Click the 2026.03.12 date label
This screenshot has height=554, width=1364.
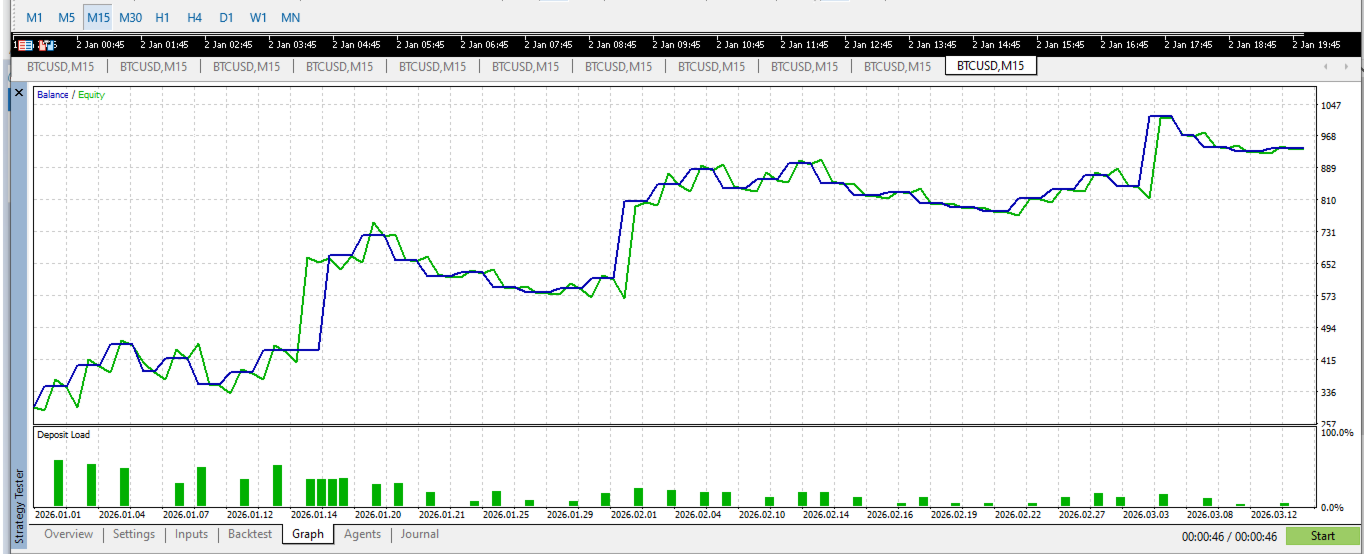pyautogui.click(x=1274, y=514)
